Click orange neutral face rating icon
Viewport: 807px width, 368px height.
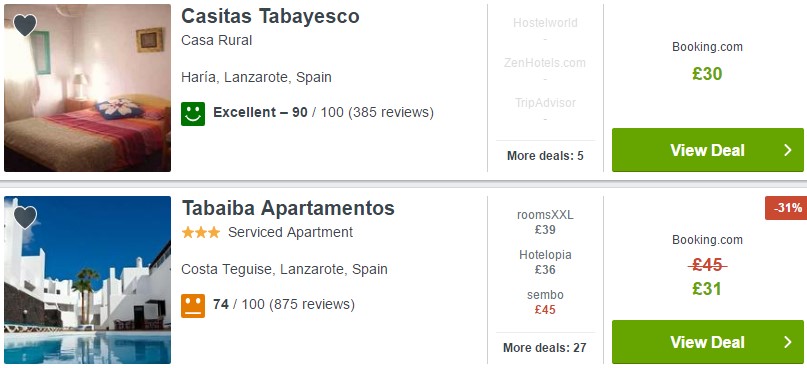[x=193, y=306]
